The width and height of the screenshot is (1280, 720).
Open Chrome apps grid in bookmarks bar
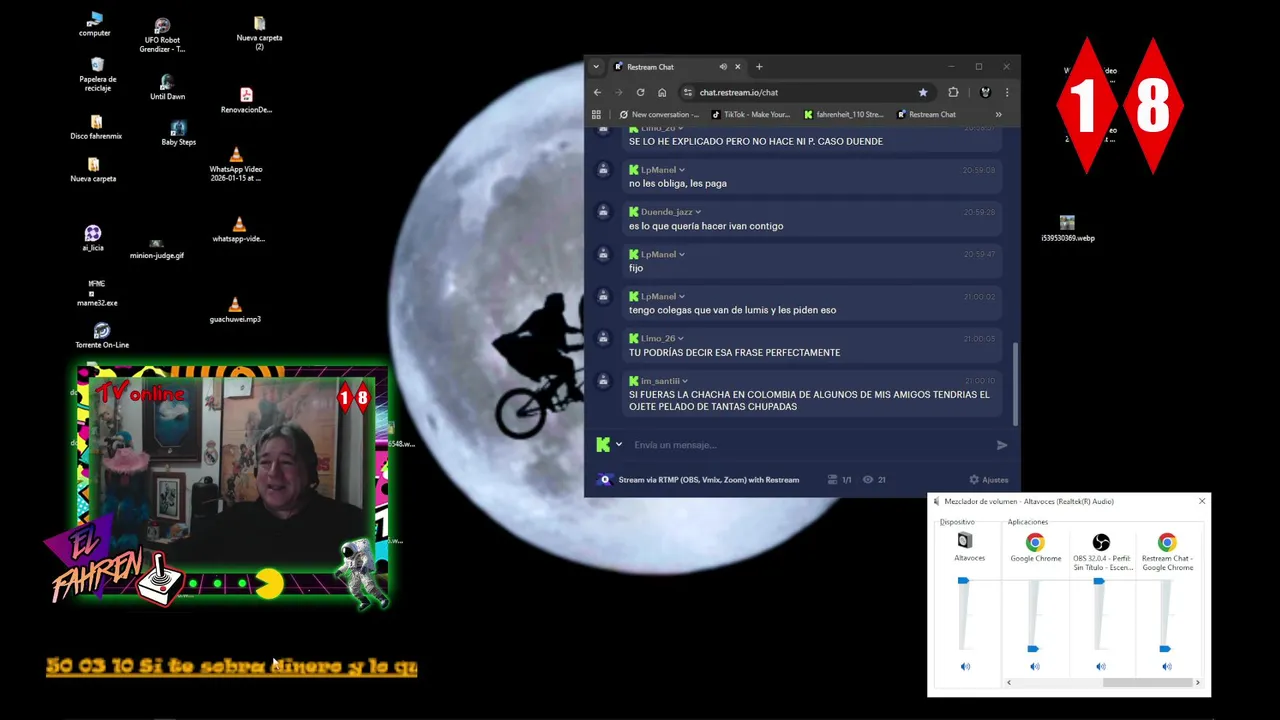click(596, 114)
